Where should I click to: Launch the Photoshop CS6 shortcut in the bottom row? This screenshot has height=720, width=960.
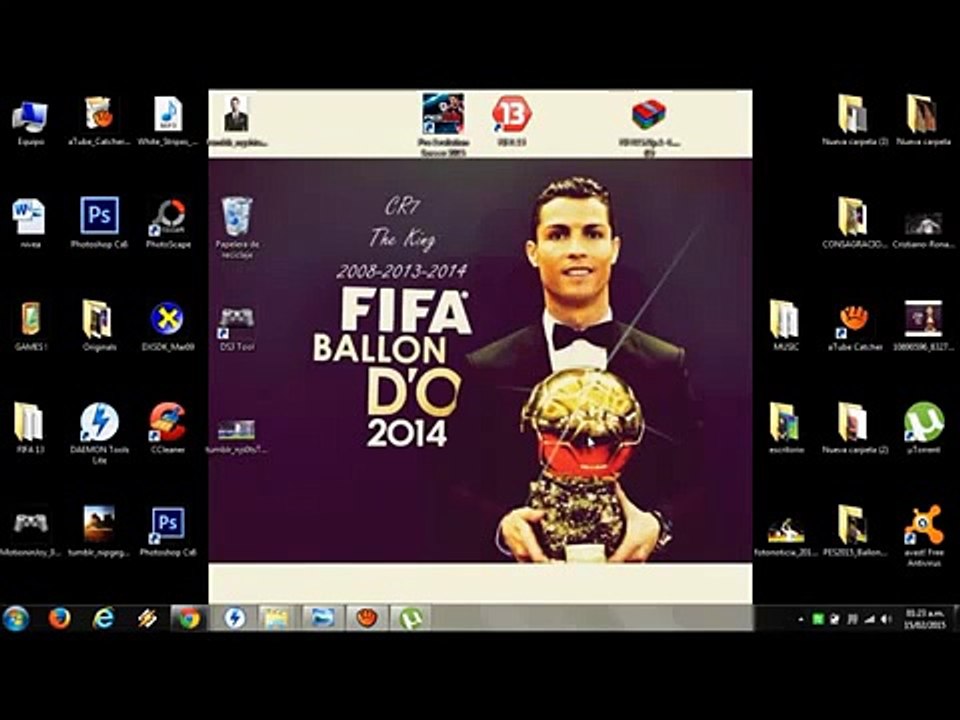pos(167,525)
